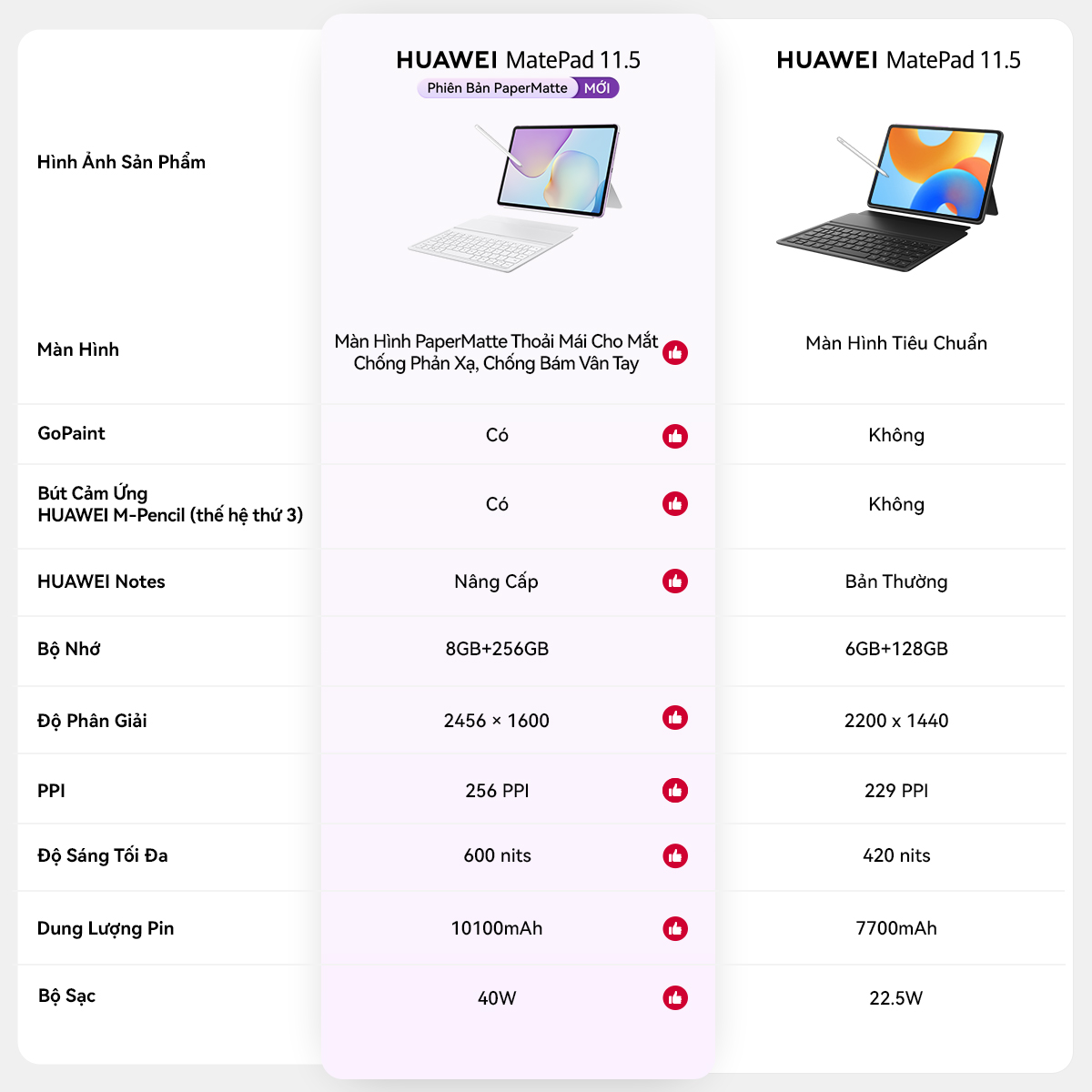
Task: Click the PaperMatte edition MatePad 11.5 title
Action: (518, 60)
